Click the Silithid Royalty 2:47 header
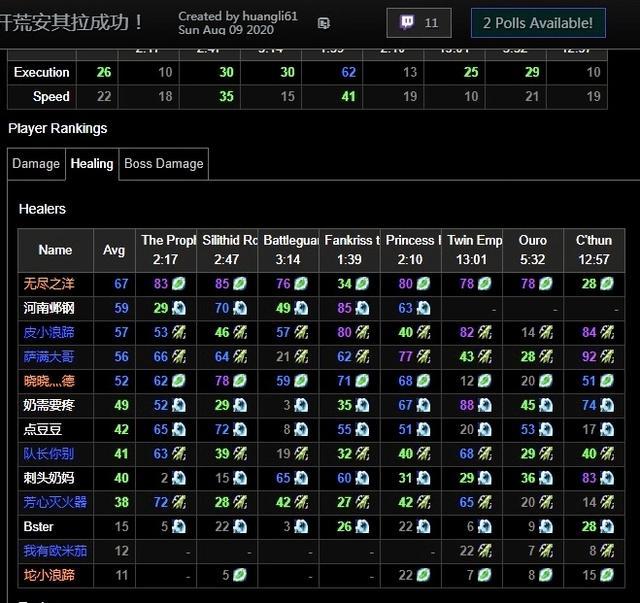Viewport: 640px width, 603px height. [227, 250]
